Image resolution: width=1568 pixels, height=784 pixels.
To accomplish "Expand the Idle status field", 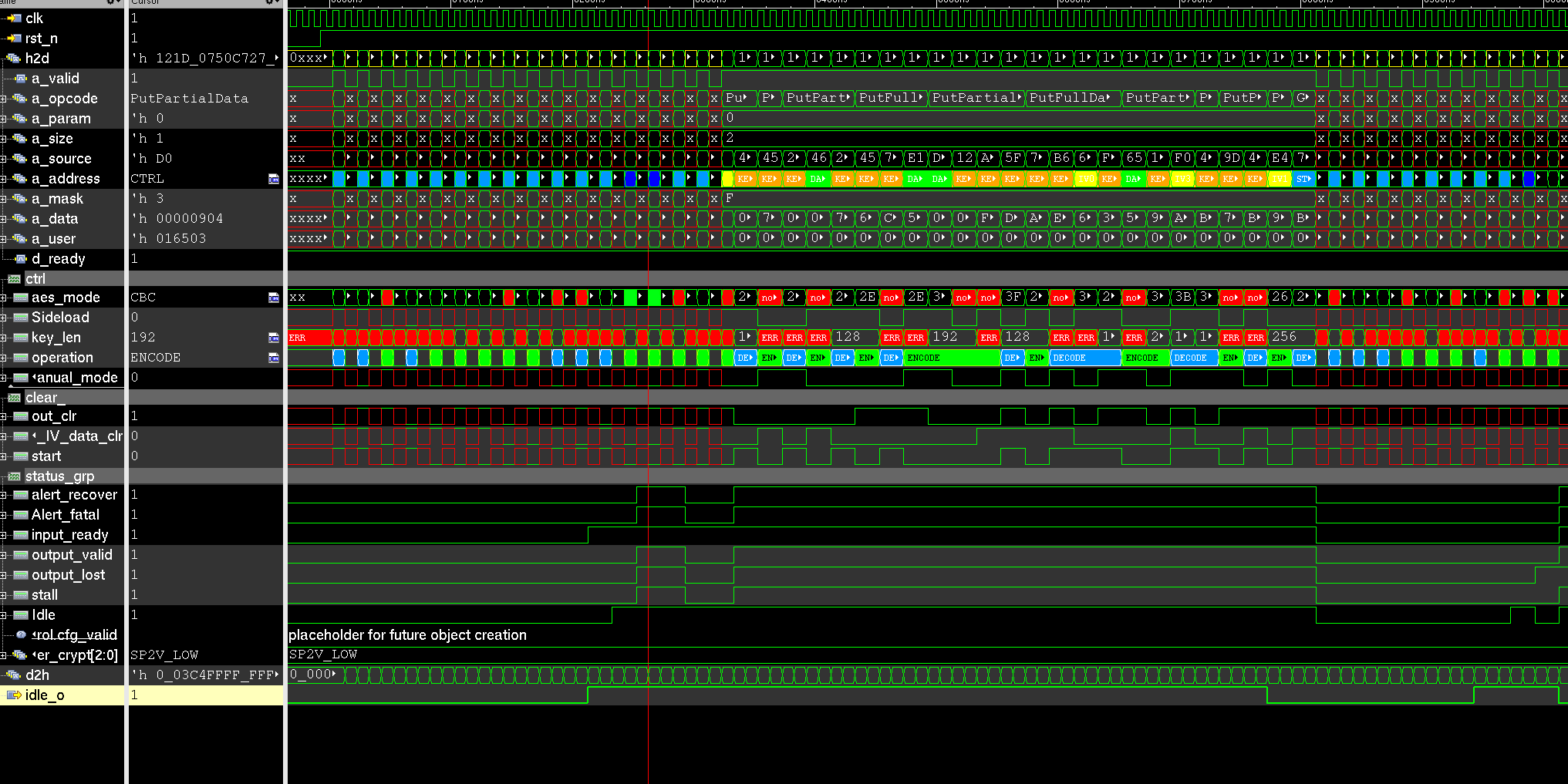I will (x=4, y=614).
